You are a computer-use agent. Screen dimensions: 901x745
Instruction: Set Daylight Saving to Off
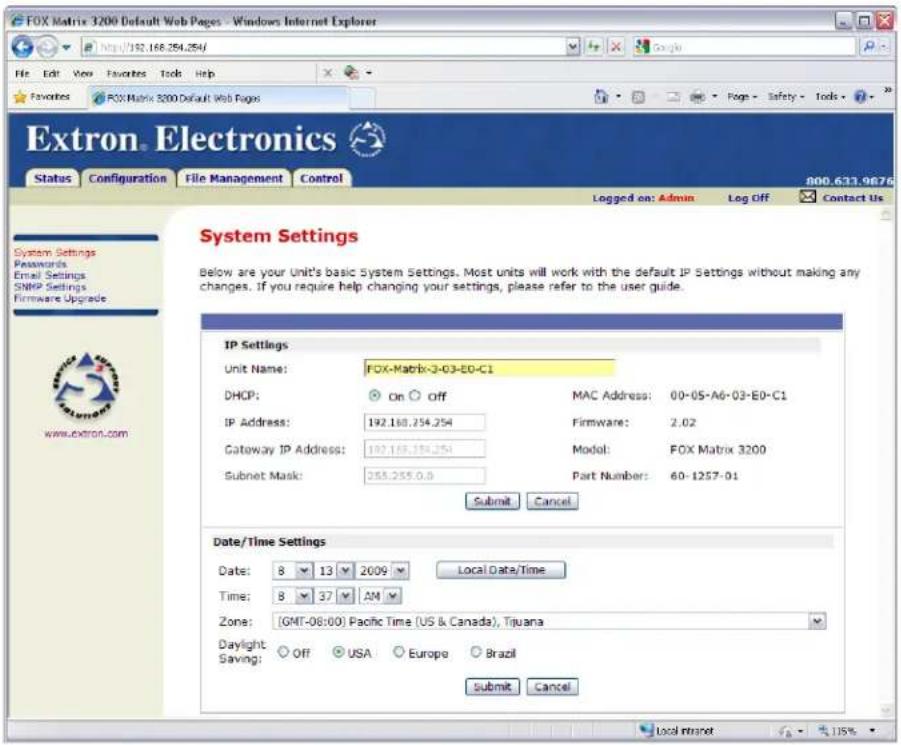(283, 652)
